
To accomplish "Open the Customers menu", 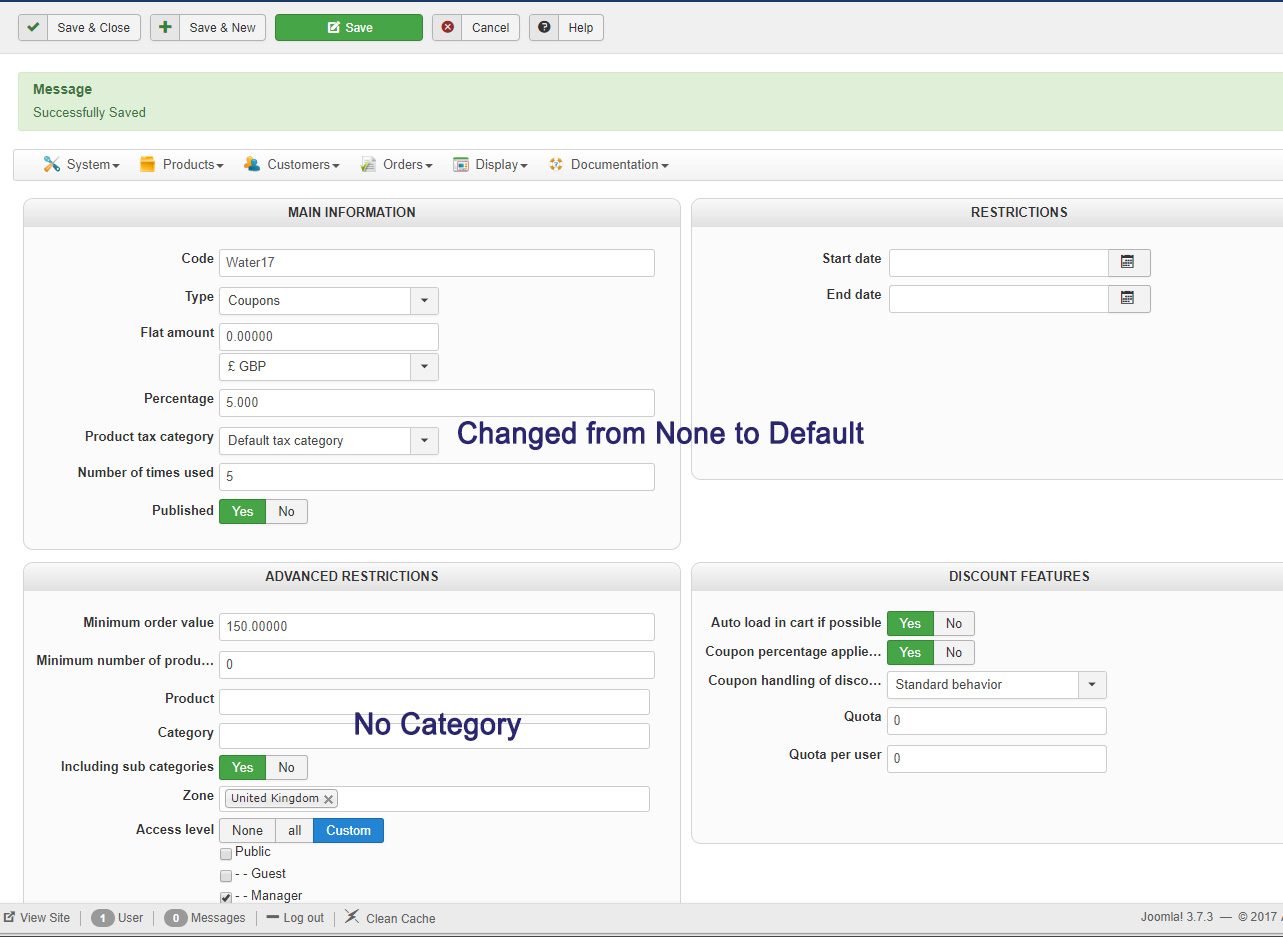I will (291, 164).
